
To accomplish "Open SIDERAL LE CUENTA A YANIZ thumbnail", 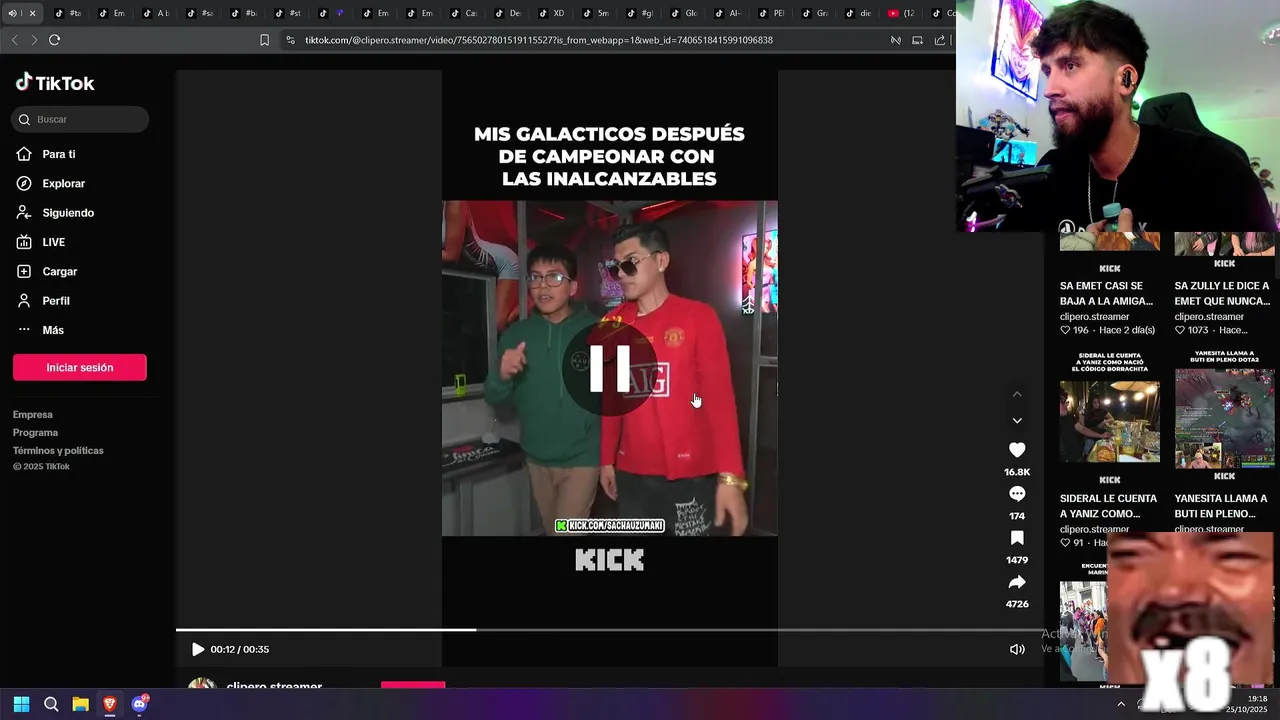I will pos(1110,422).
